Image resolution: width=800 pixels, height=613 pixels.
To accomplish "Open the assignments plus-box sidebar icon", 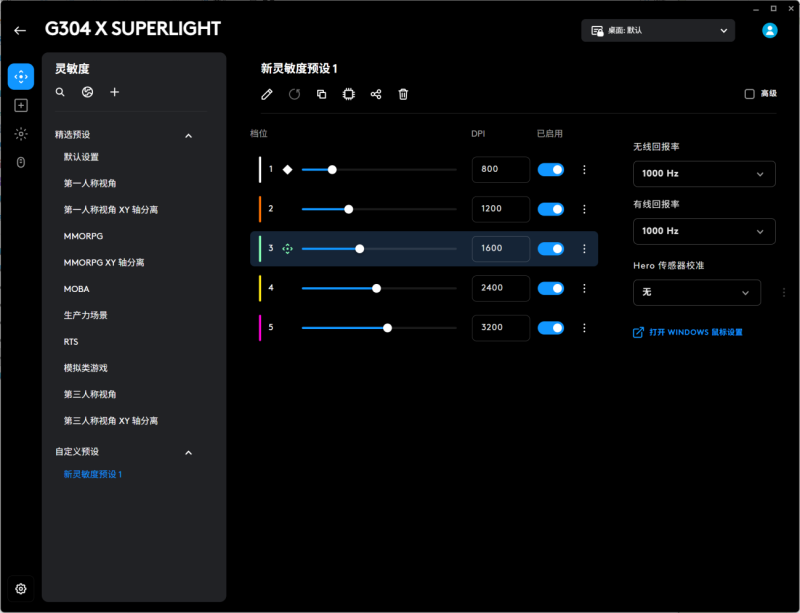I will (x=21, y=105).
